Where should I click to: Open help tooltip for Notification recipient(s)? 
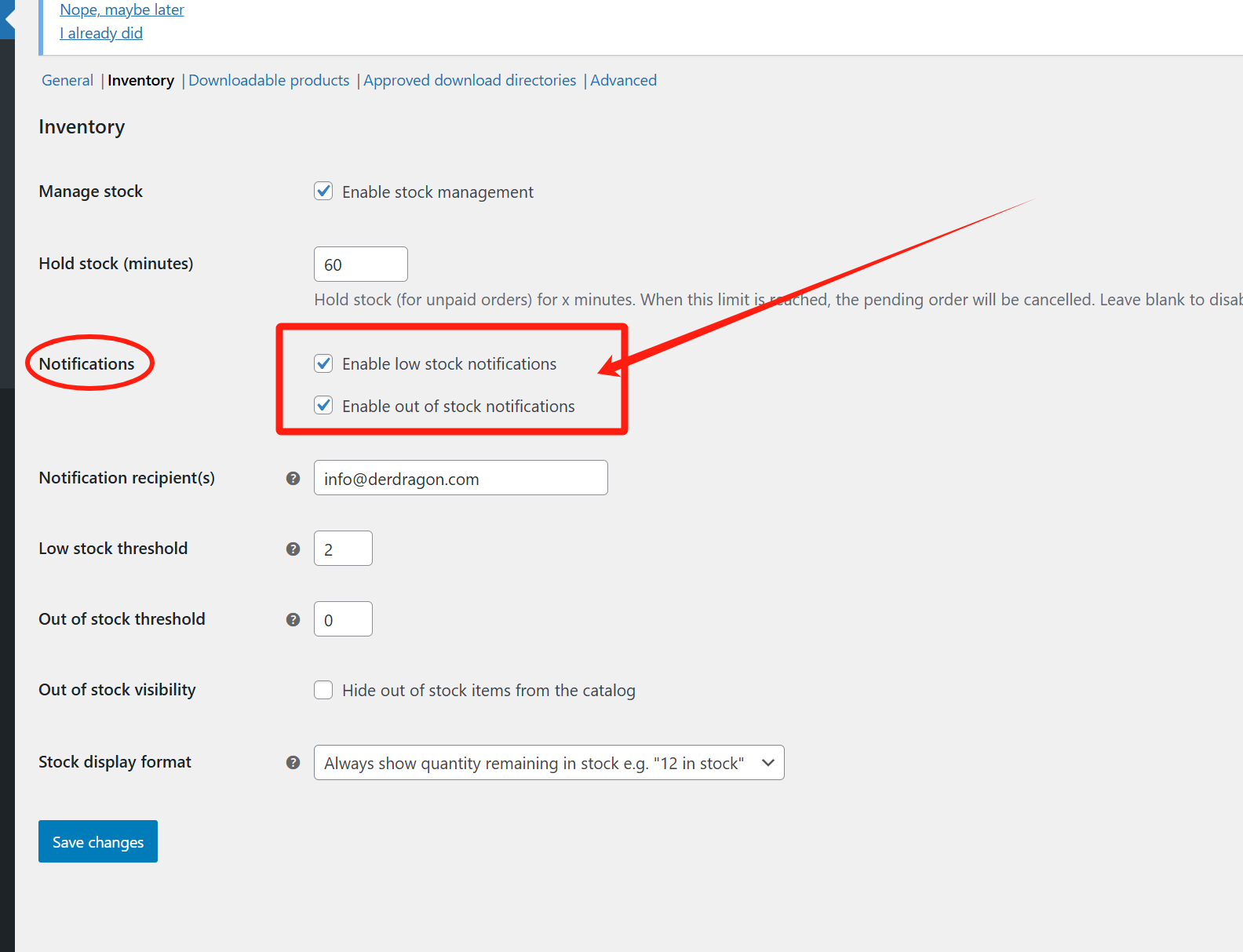293,478
